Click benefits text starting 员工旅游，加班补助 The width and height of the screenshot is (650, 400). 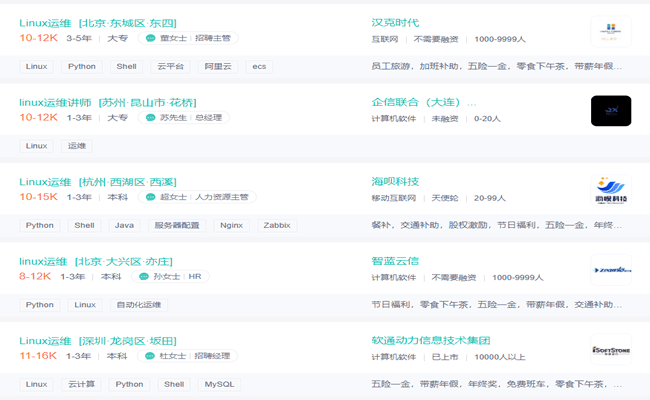(497, 66)
